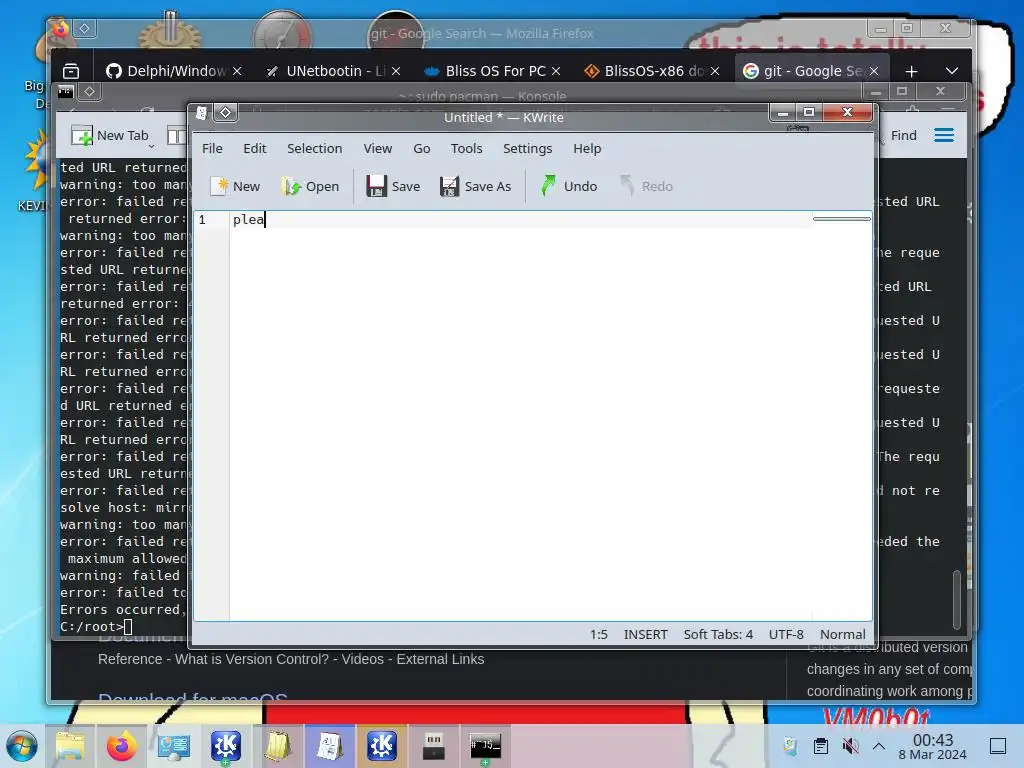This screenshot has width=1024, height=768.
Task: Undo the last edit with the Undo arrow
Action: 549,186
